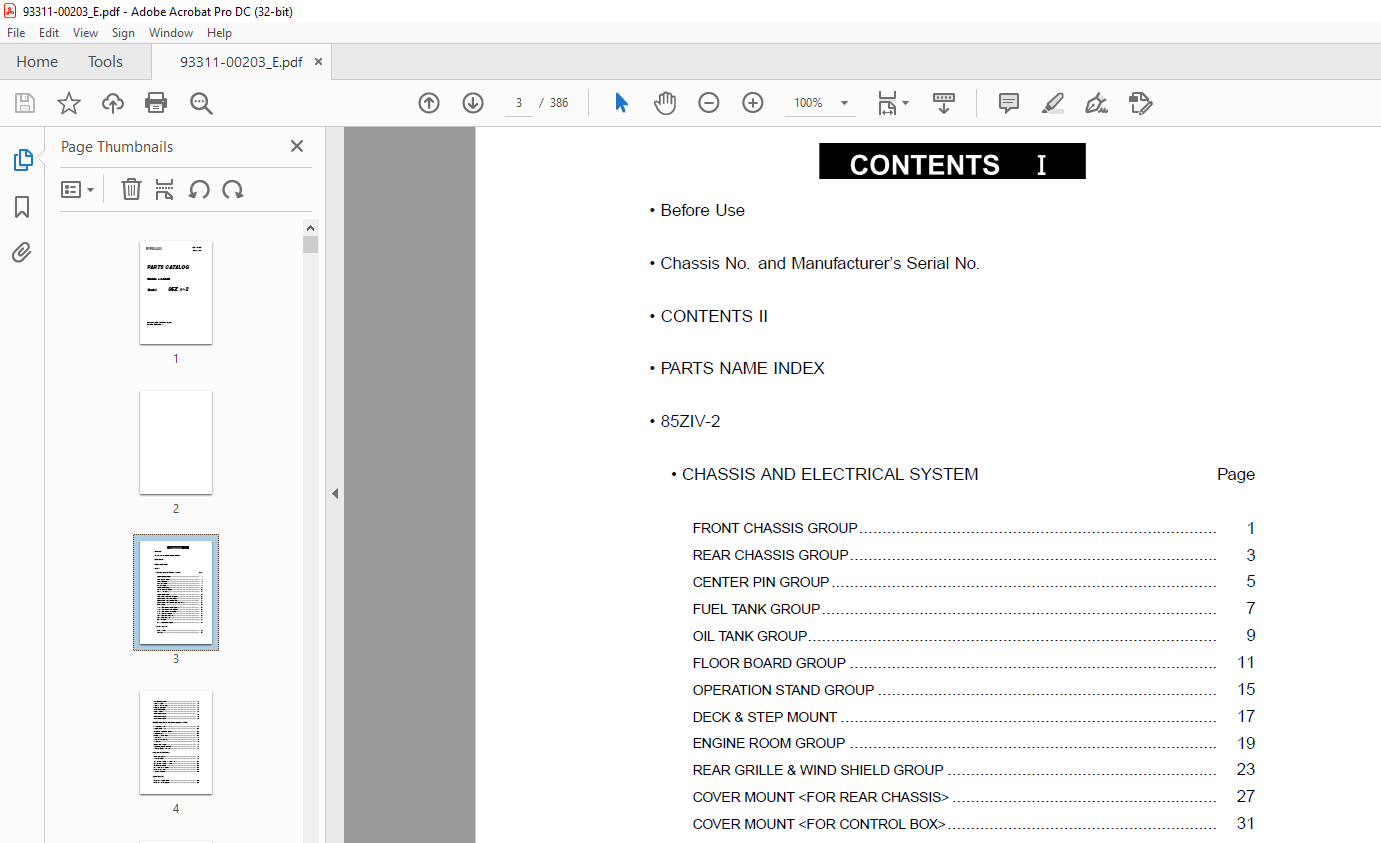Rotate page counterclockwise icon

coord(199,189)
